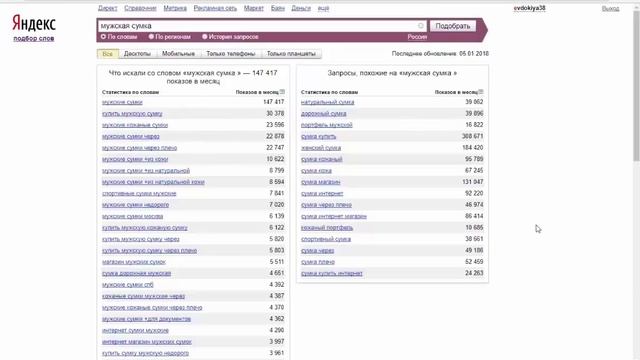Open the 'ещё' services dropdown
The height and width of the screenshot is (360, 640).
pyautogui.click(x=323, y=8)
